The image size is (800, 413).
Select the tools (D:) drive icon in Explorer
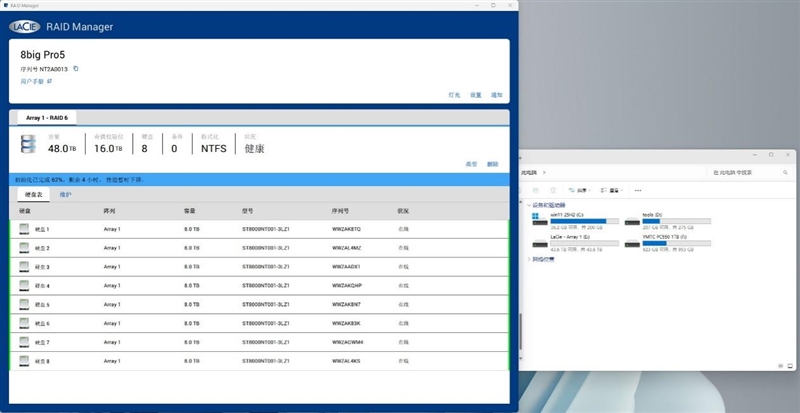632,221
